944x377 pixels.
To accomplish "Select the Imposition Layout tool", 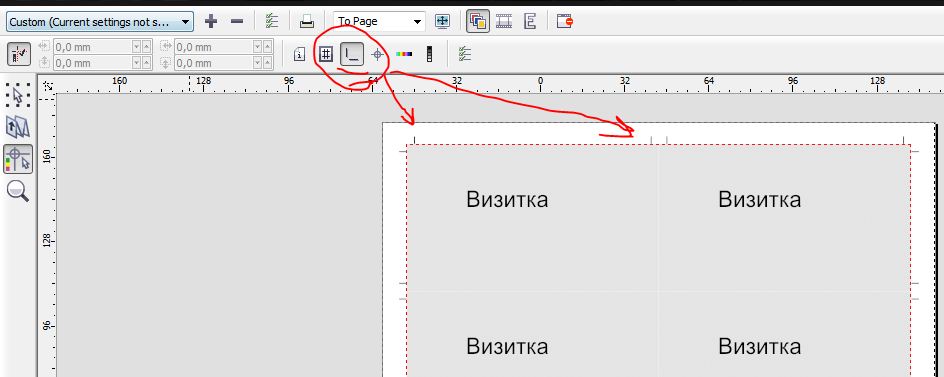I will click(18, 127).
